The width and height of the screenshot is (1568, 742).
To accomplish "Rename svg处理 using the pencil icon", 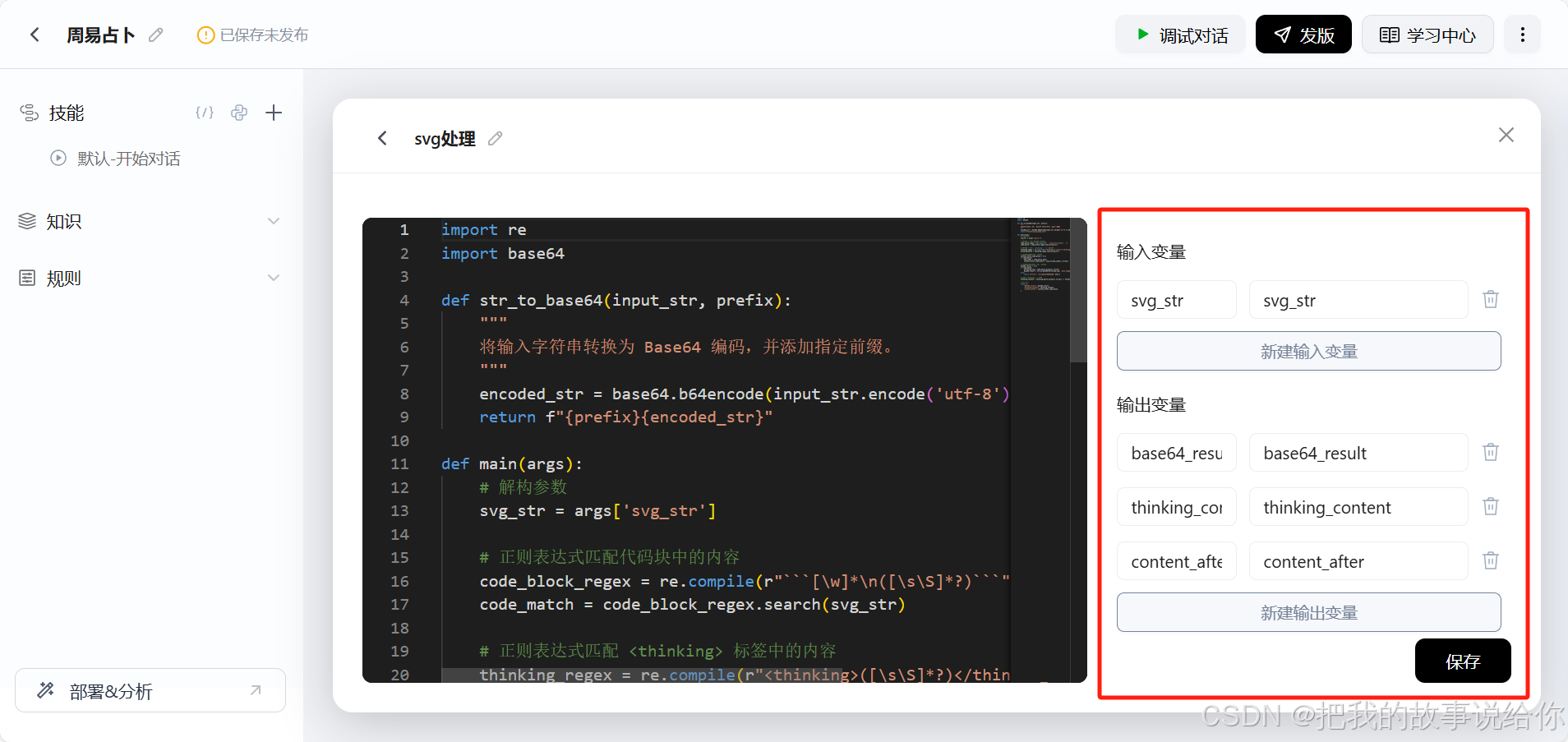I will (x=495, y=138).
